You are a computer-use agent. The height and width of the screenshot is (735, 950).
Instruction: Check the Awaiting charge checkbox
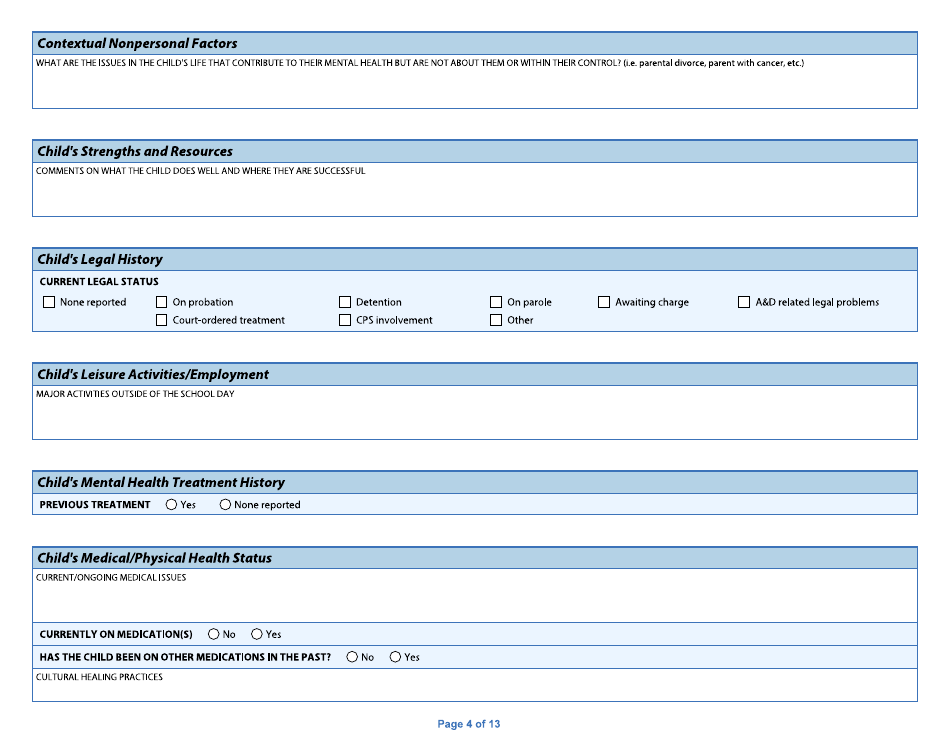[604, 301]
